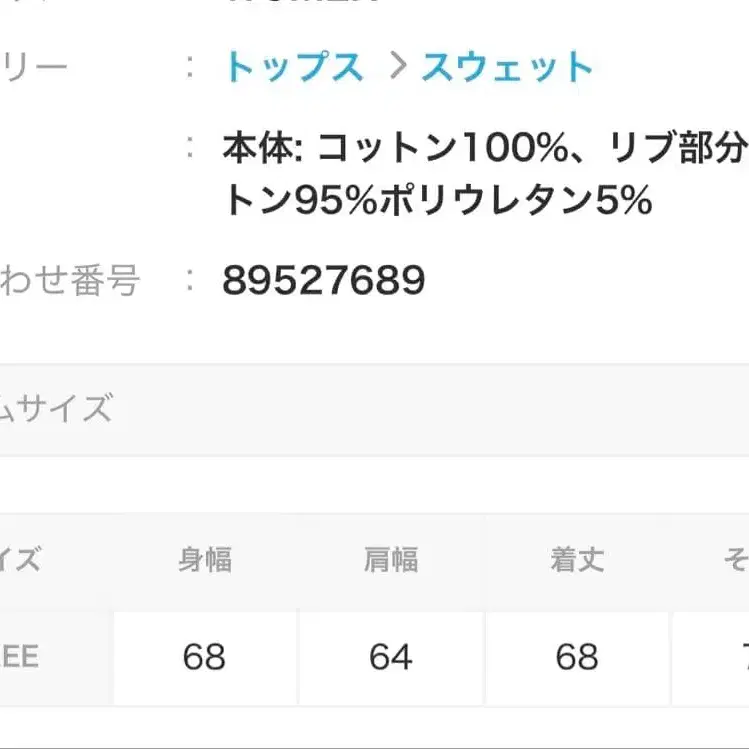
Task: Click the リー label beside the category links
Action: (x=35, y=67)
